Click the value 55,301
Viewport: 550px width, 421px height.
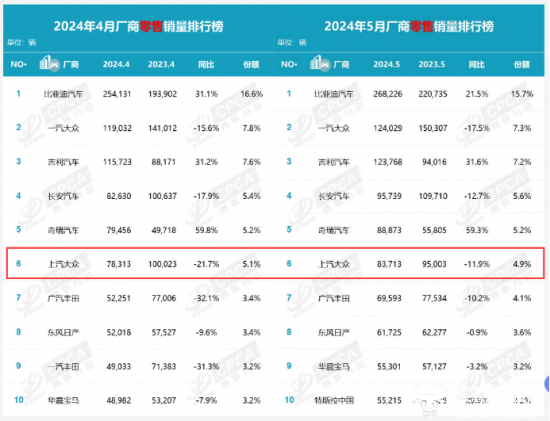pos(389,367)
